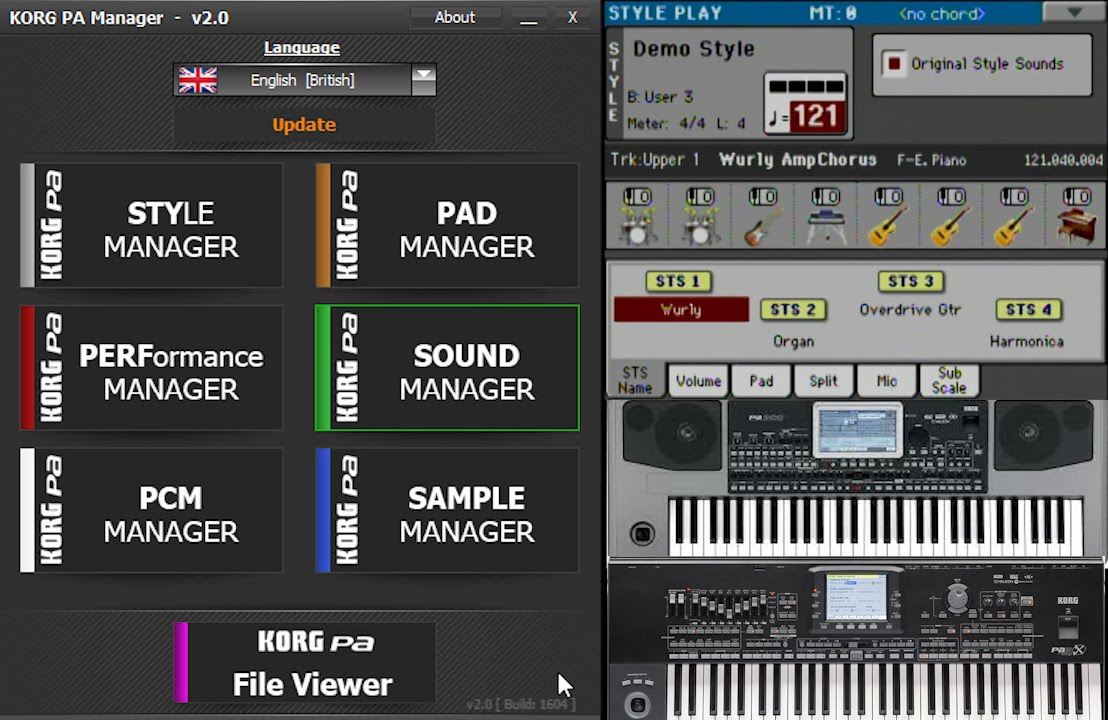Click the Overdrive Gtr STS name
1108x720 pixels.
[910, 309]
